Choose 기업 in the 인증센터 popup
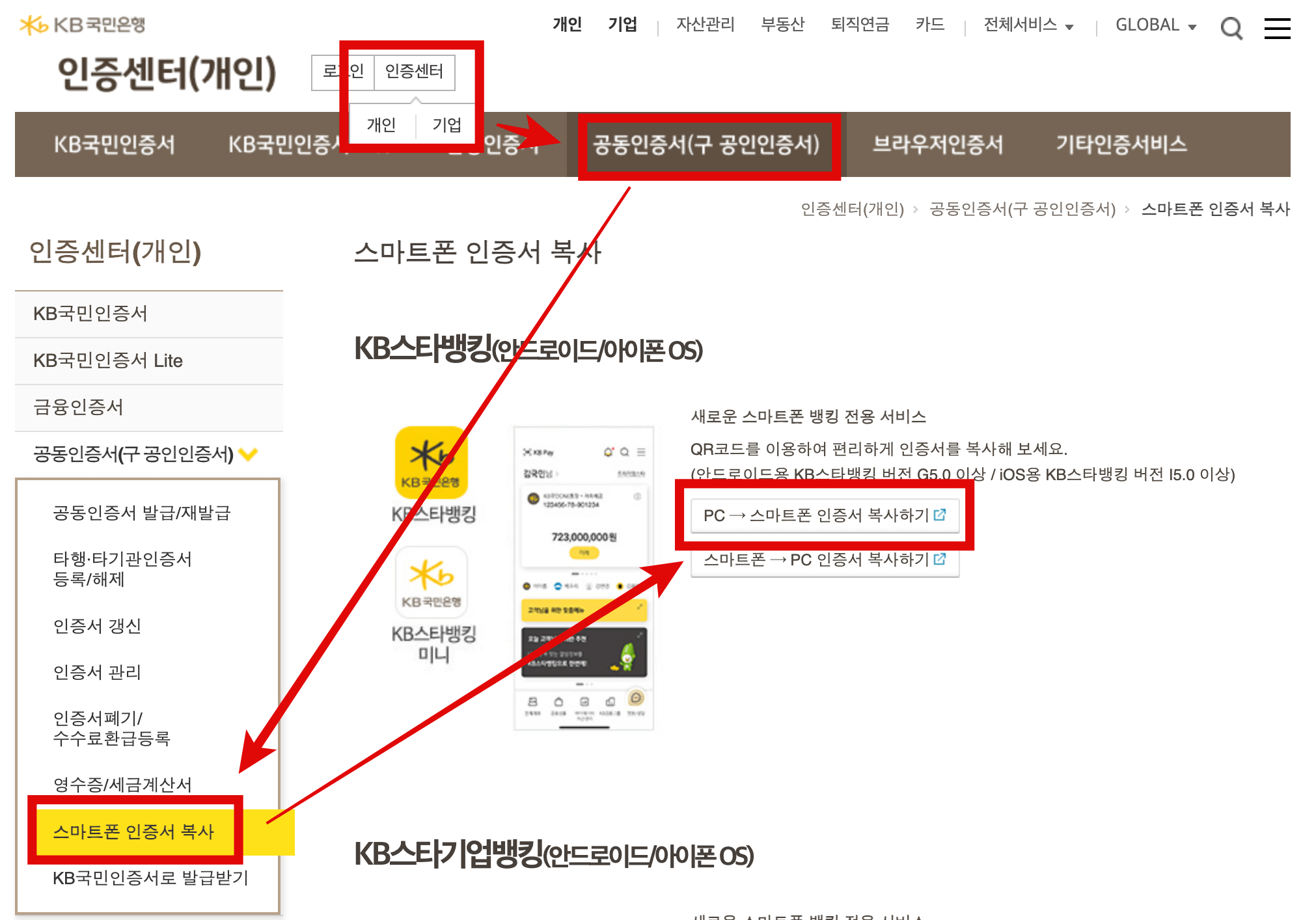Screen dimensions: 1316x920 pos(447,124)
